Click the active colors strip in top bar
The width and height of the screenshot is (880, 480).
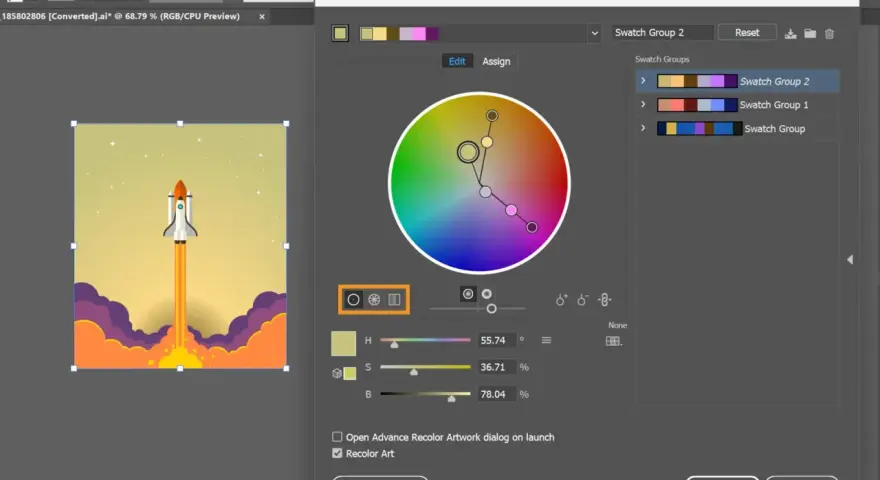[399, 34]
